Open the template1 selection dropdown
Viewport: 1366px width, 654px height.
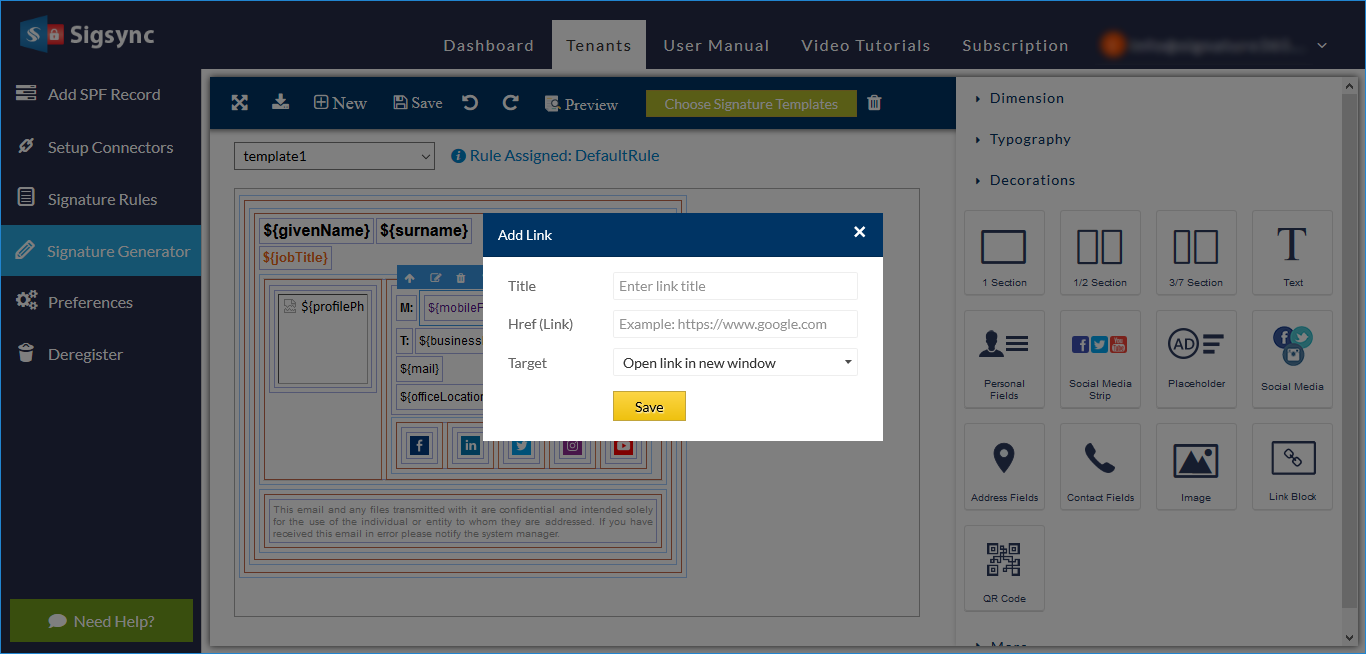pyautogui.click(x=334, y=156)
